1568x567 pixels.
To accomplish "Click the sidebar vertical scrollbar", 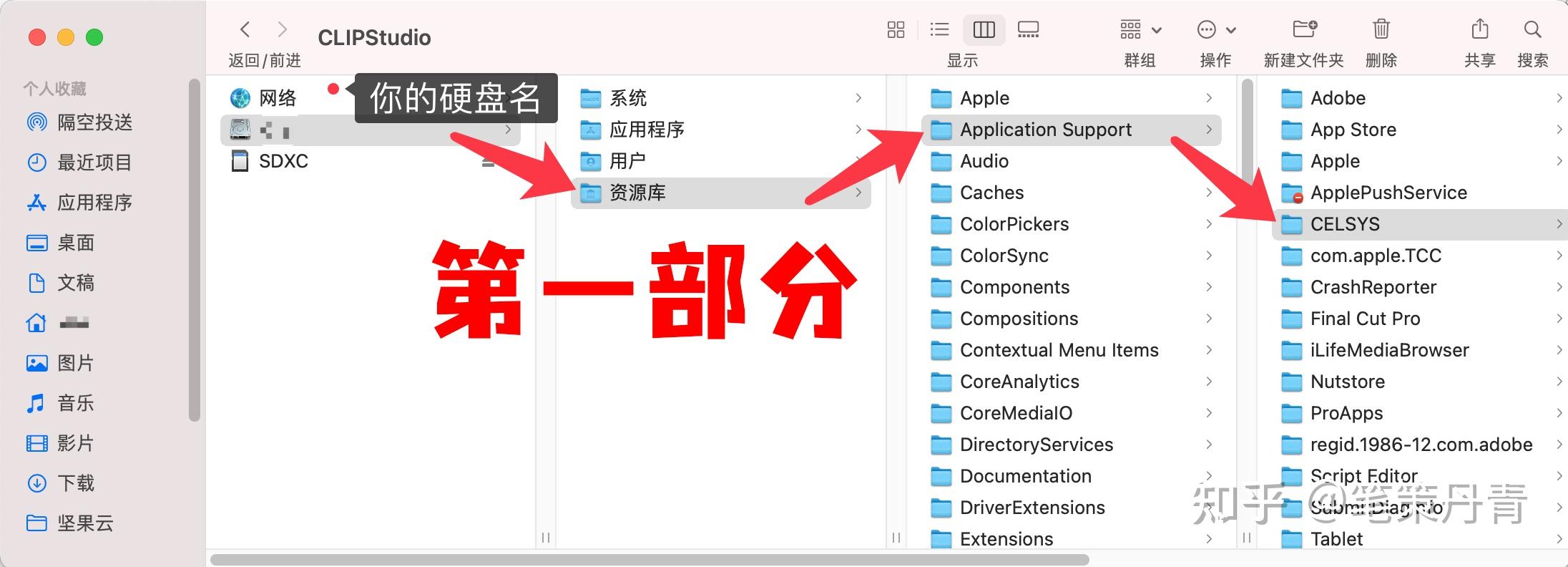I will pyautogui.click(x=194, y=250).
